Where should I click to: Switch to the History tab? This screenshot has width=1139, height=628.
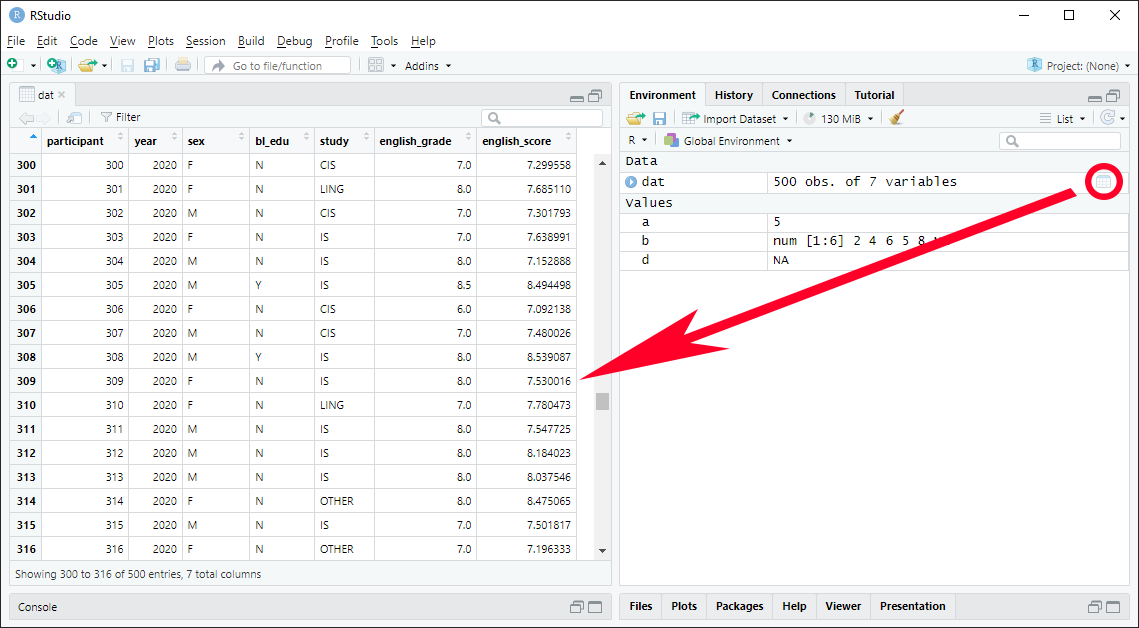733,95
